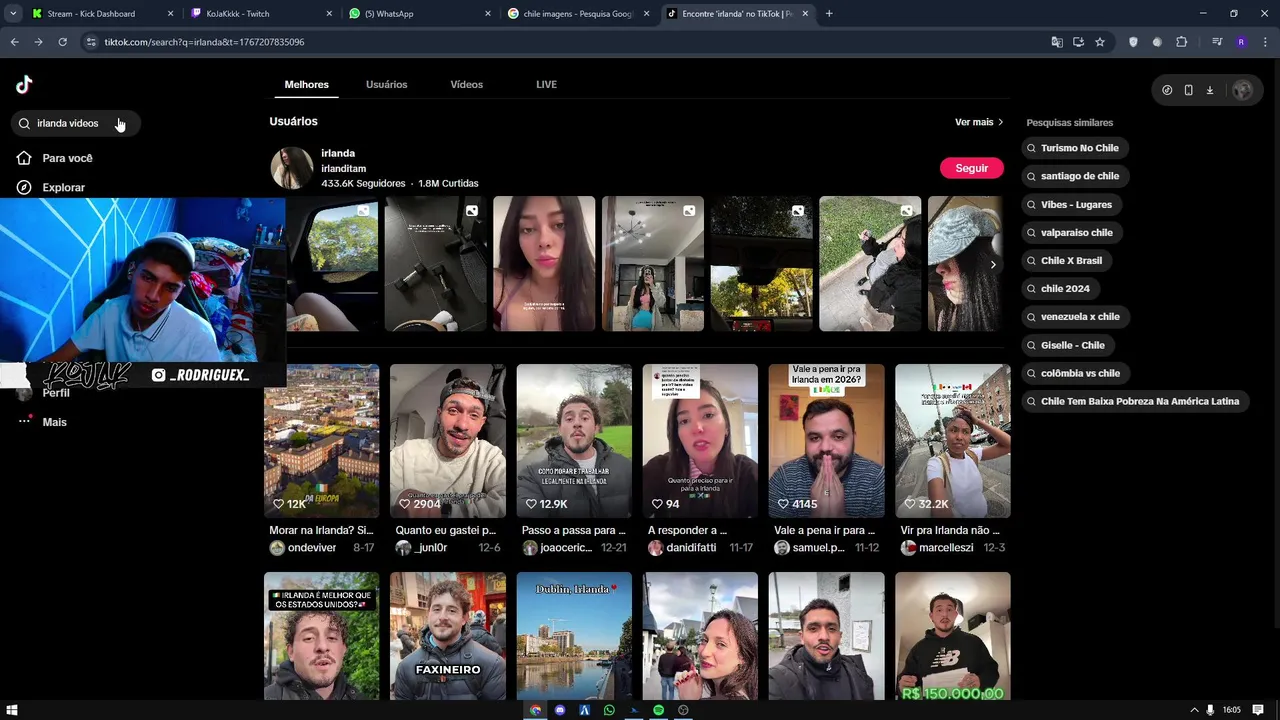1280x720 pixels.
Task: Open Spotify from the taskbar
Action: (658, 710)
